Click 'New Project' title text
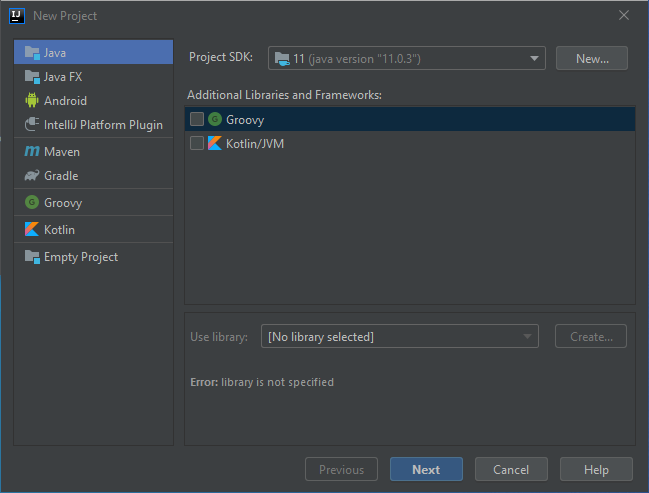 click(65, 16)
